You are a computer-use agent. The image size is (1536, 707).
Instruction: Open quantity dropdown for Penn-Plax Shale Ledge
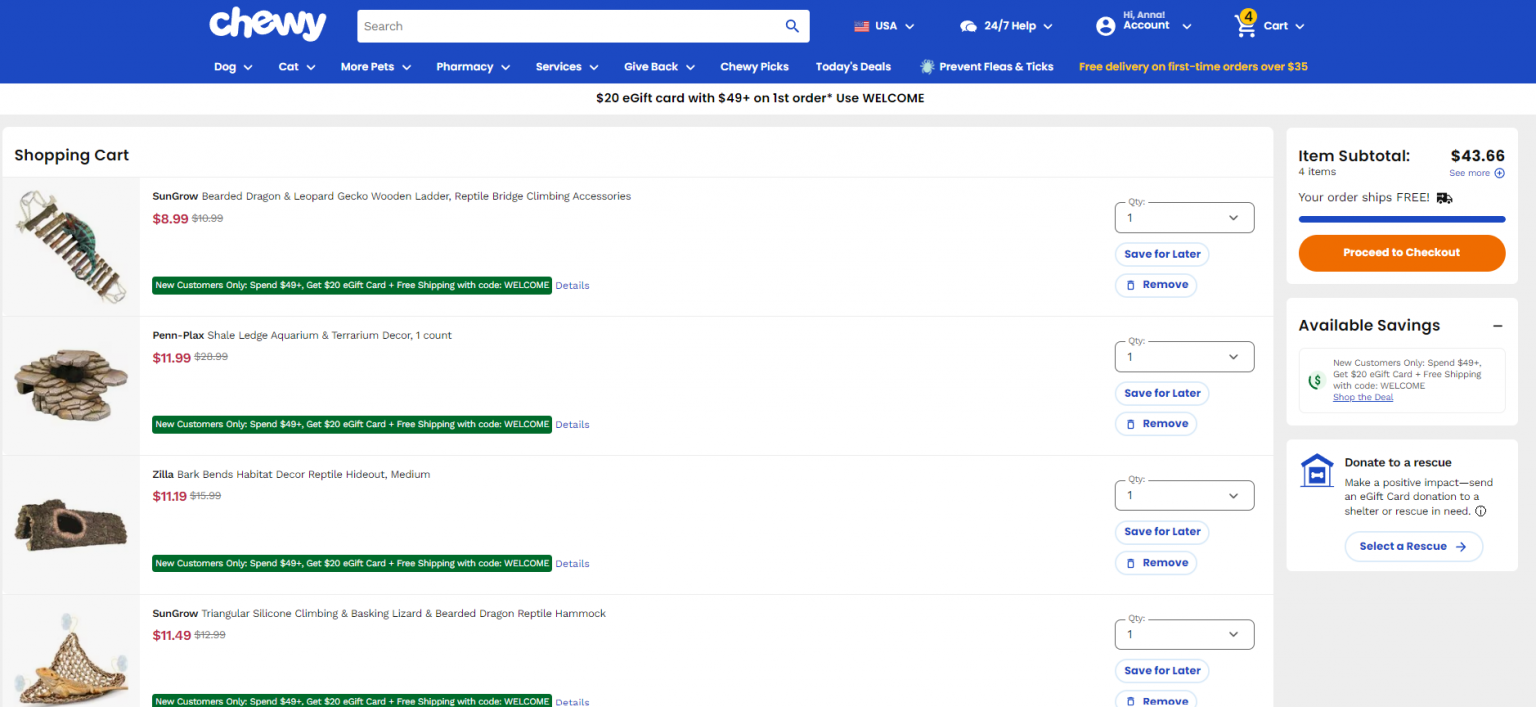click(x=1184, y=357)
